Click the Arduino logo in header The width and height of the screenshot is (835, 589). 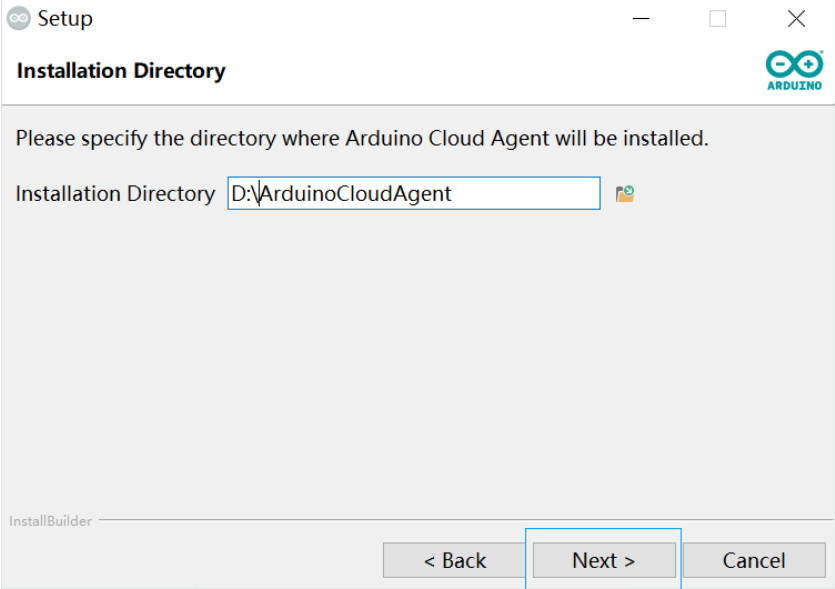pos(794,70)
